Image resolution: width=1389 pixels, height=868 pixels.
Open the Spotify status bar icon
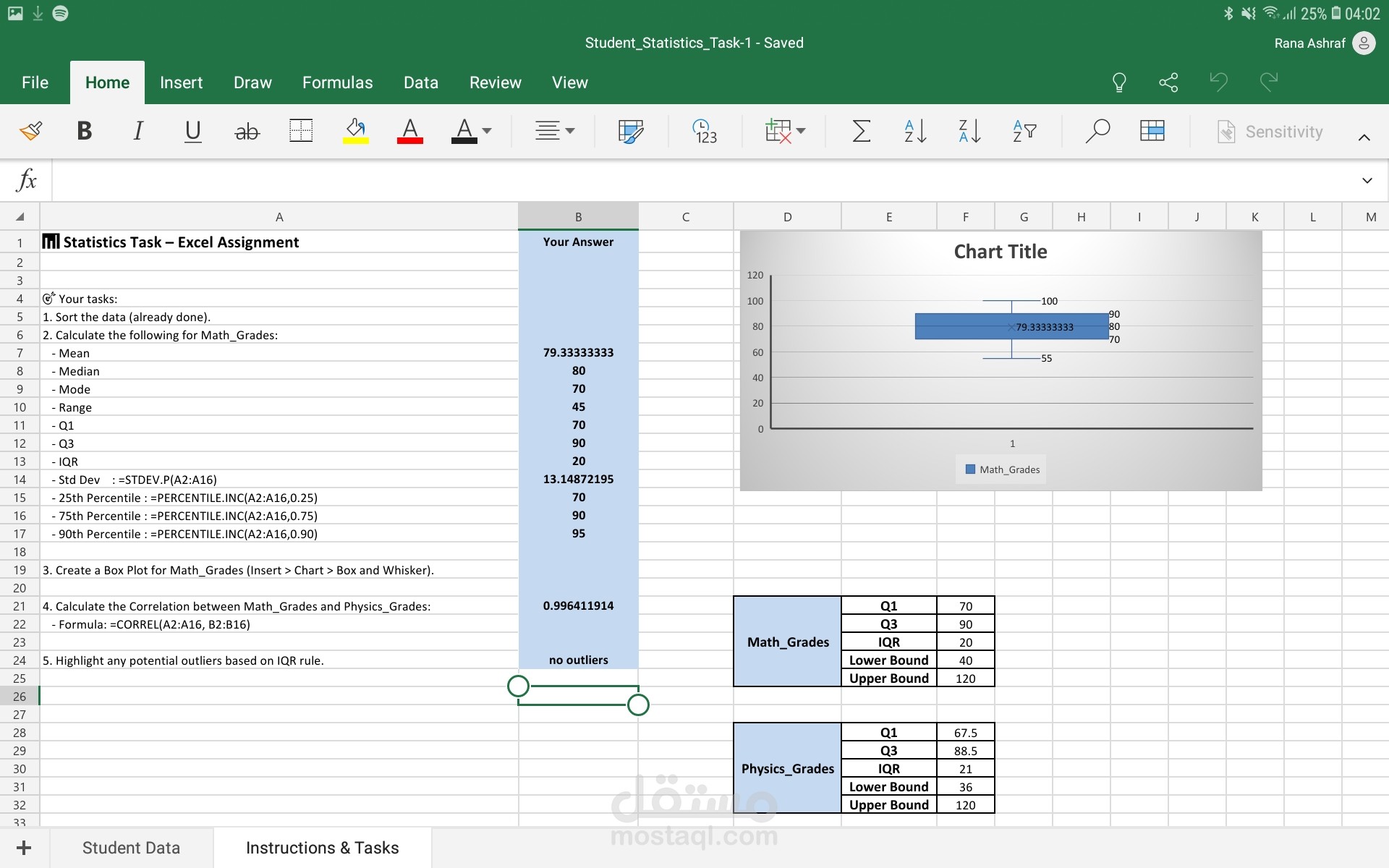pos(61,13)
